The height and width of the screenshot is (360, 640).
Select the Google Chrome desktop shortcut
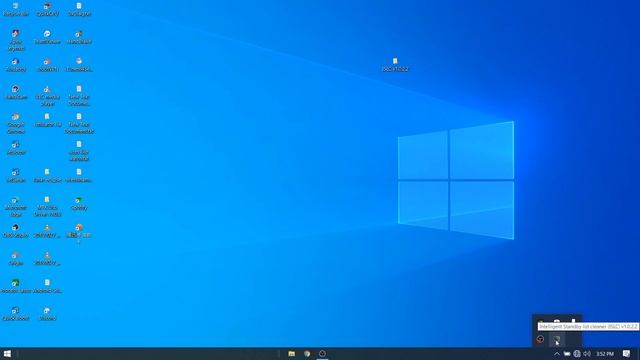[16, 124]
